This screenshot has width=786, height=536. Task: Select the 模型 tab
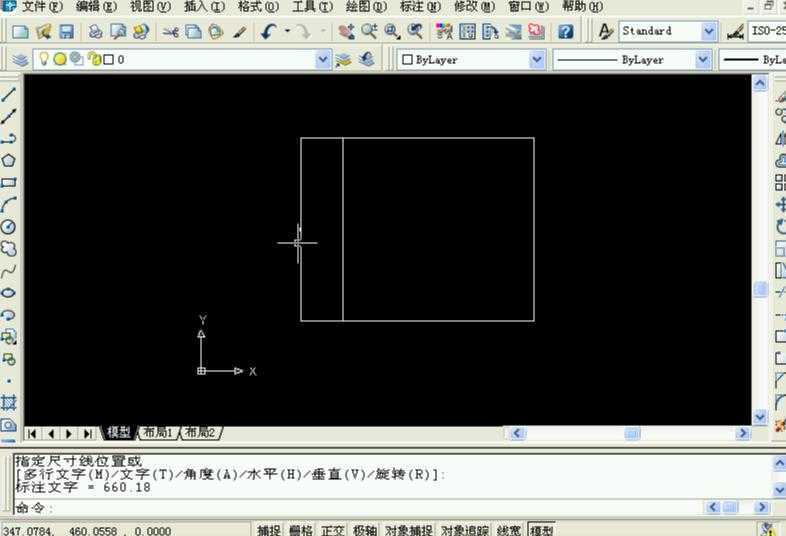click(x=119, y=432)
